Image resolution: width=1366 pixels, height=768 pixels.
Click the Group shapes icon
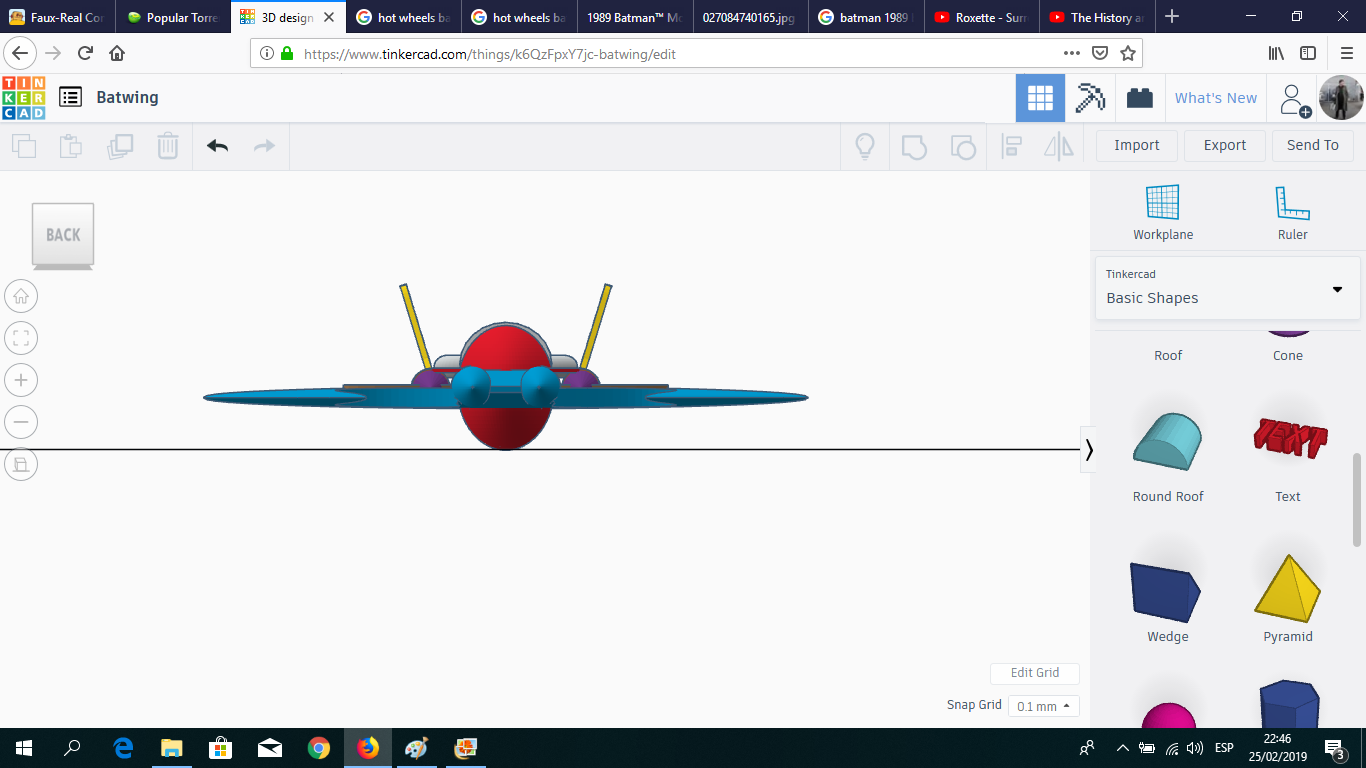coord(914,146)
